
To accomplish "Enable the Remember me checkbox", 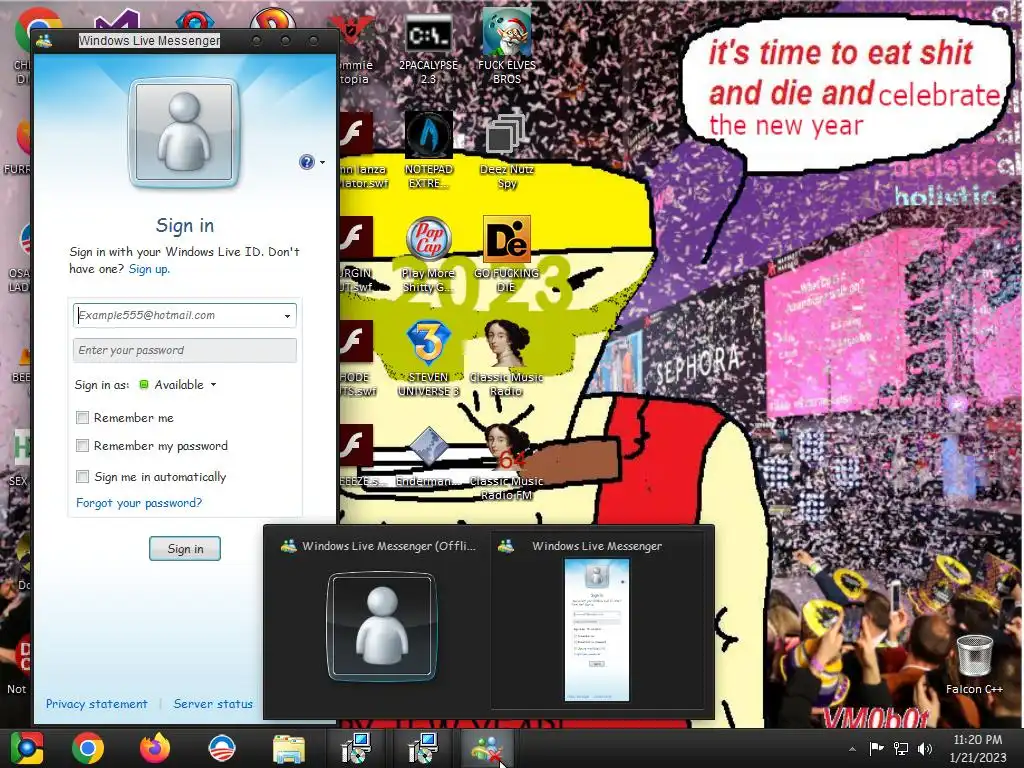I will [82, 417].
